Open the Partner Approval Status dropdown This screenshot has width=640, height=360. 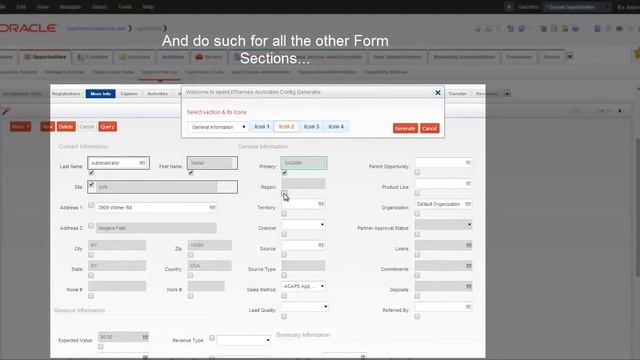click(x=444, y=224)
